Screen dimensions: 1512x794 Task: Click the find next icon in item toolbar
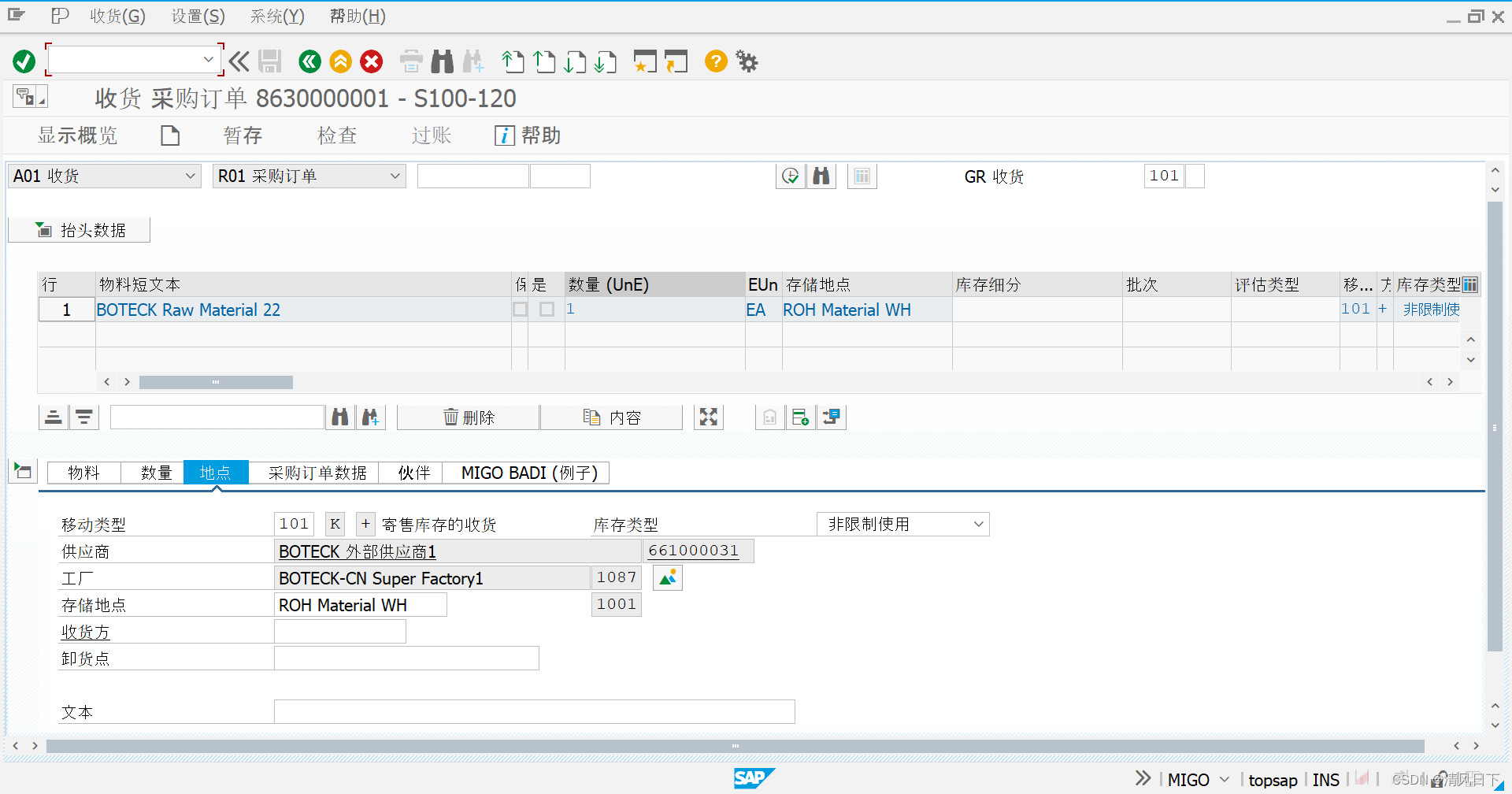pyautogui.click(x=370, y=417)
